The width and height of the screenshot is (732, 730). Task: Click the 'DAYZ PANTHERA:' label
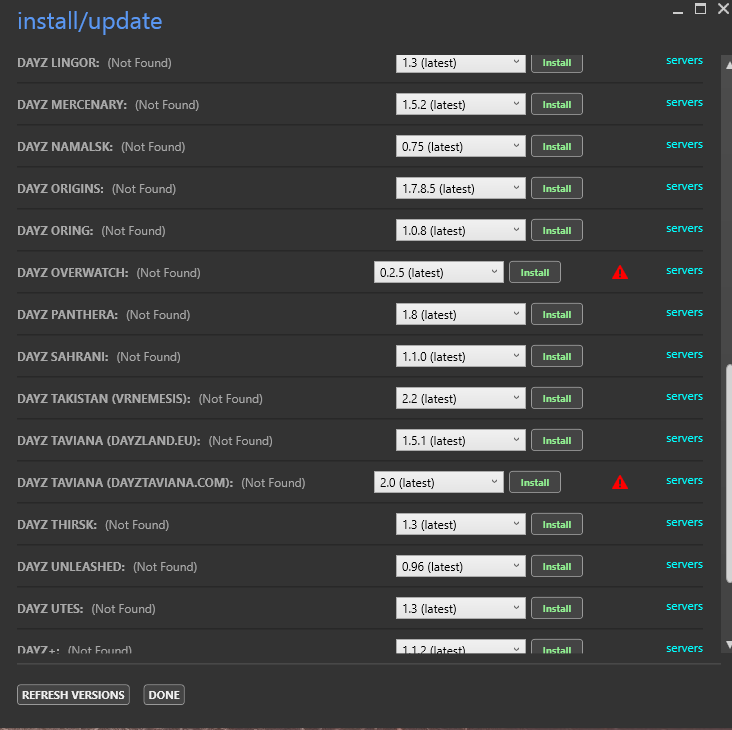click(67, 315)
